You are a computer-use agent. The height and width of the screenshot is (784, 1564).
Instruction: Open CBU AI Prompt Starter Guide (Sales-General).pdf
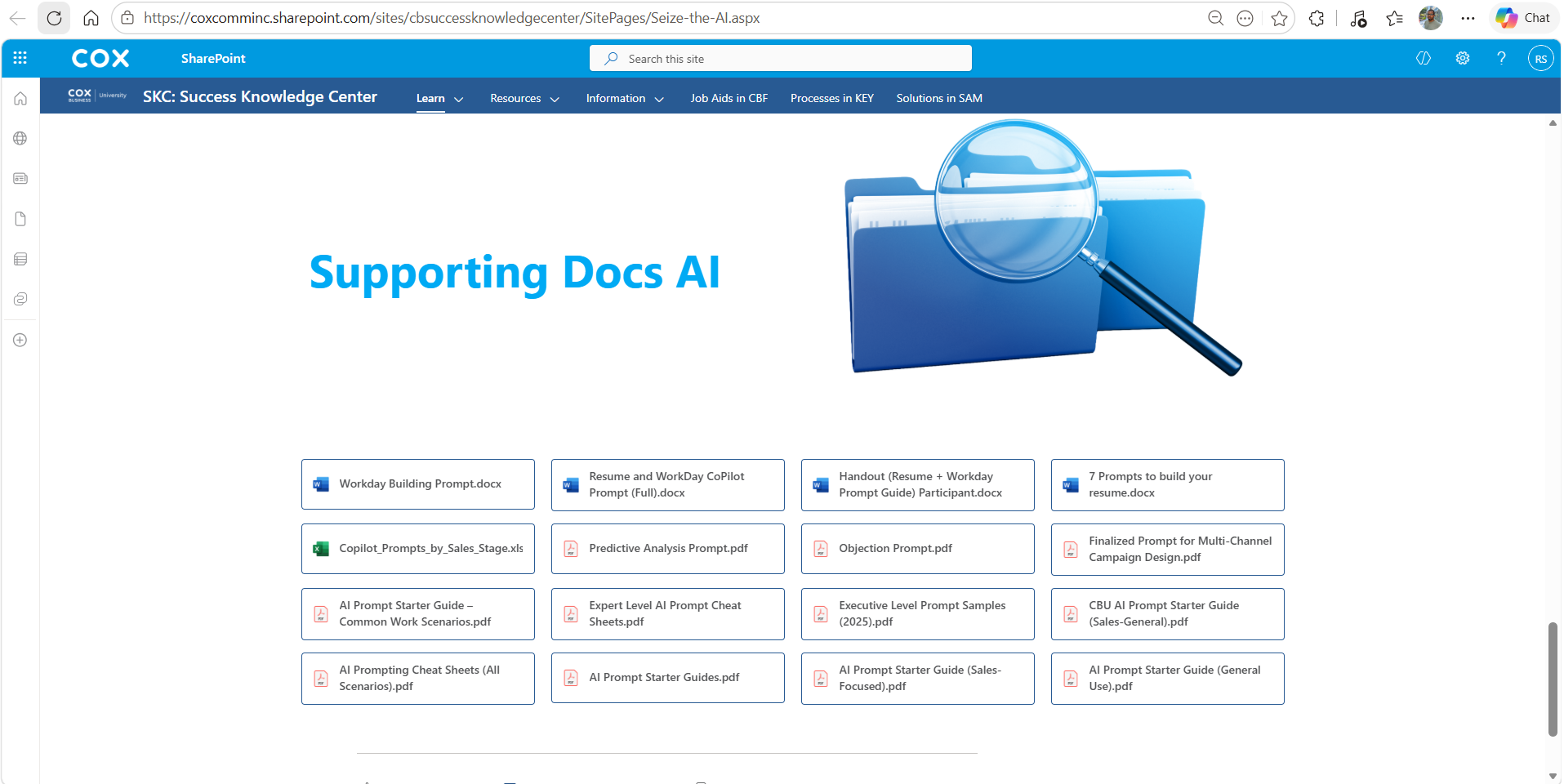[x=1168, y=613]
